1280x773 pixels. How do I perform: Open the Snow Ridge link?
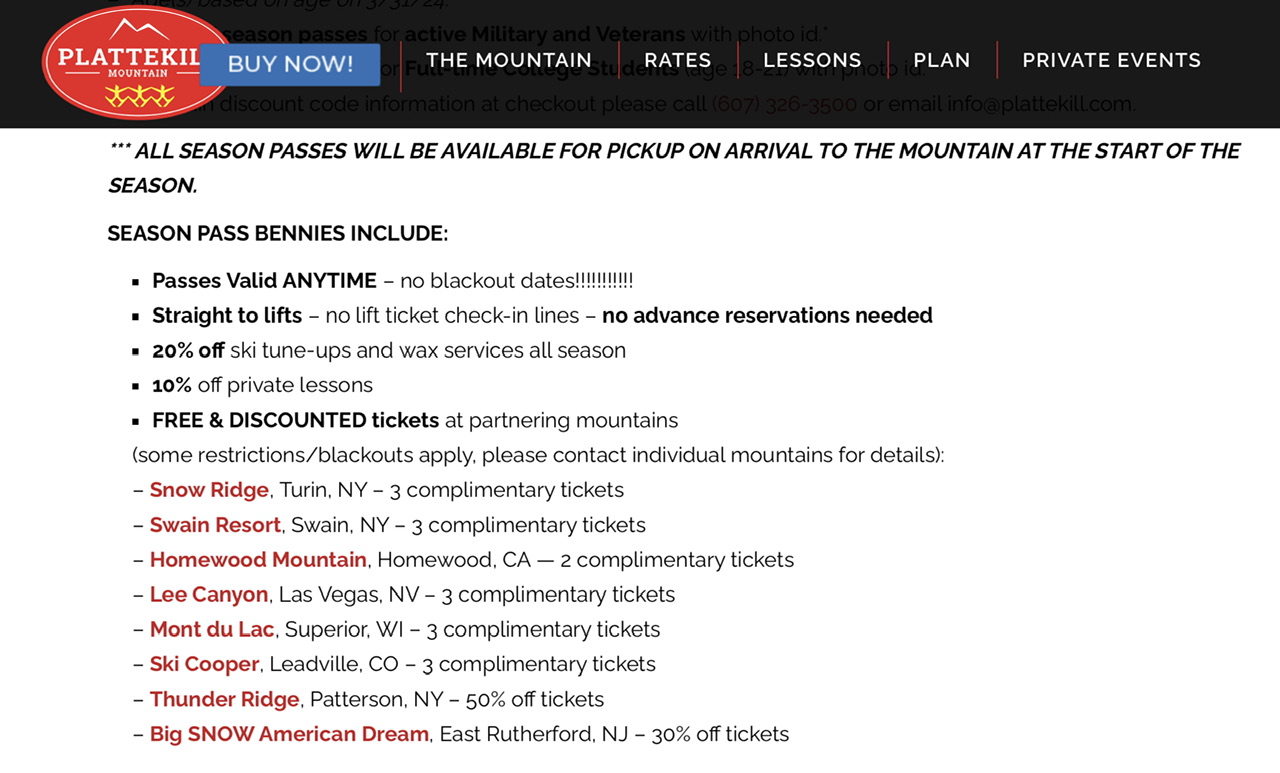(209, 490)
